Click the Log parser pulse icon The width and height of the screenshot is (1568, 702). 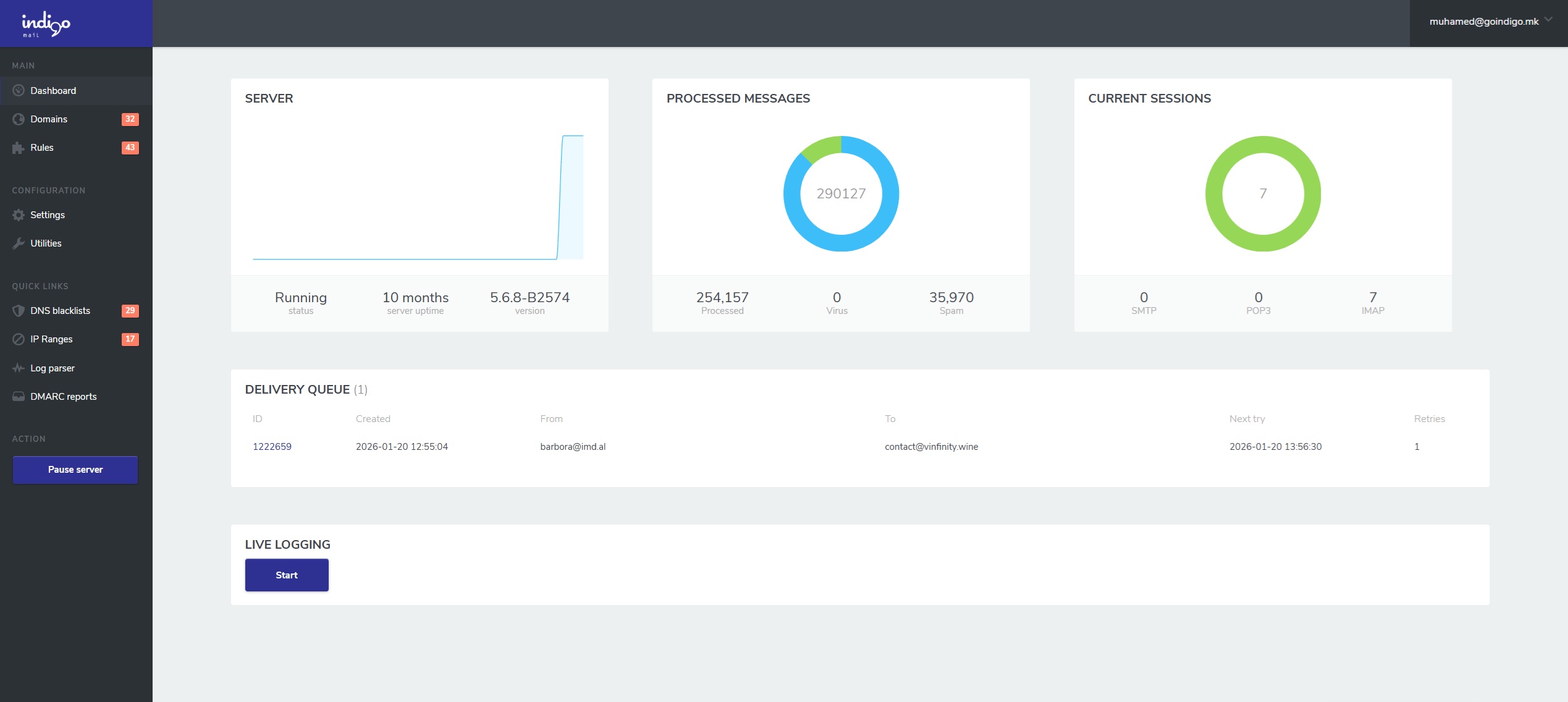coord(19,368)
